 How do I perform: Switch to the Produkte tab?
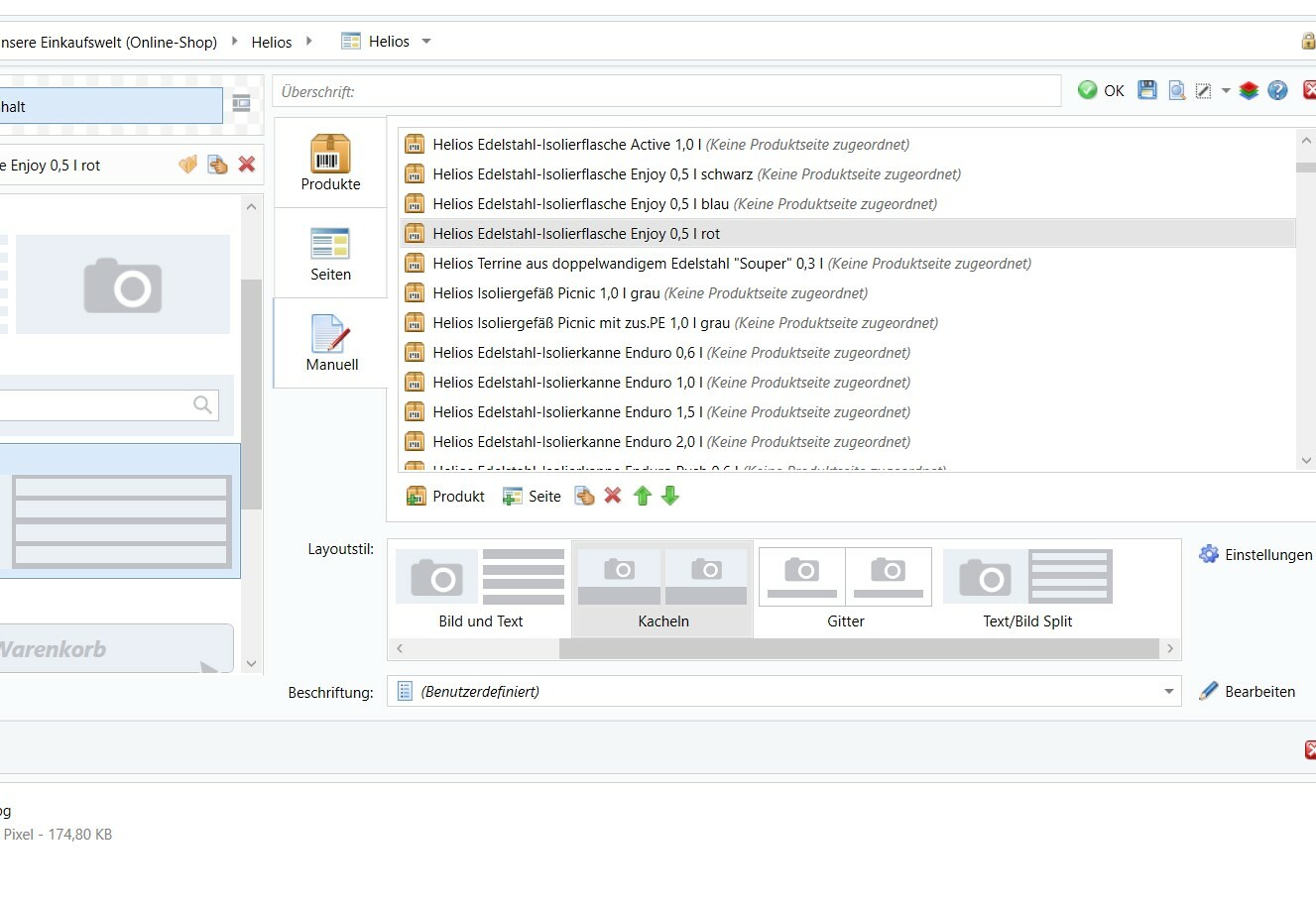click(330, 163)
